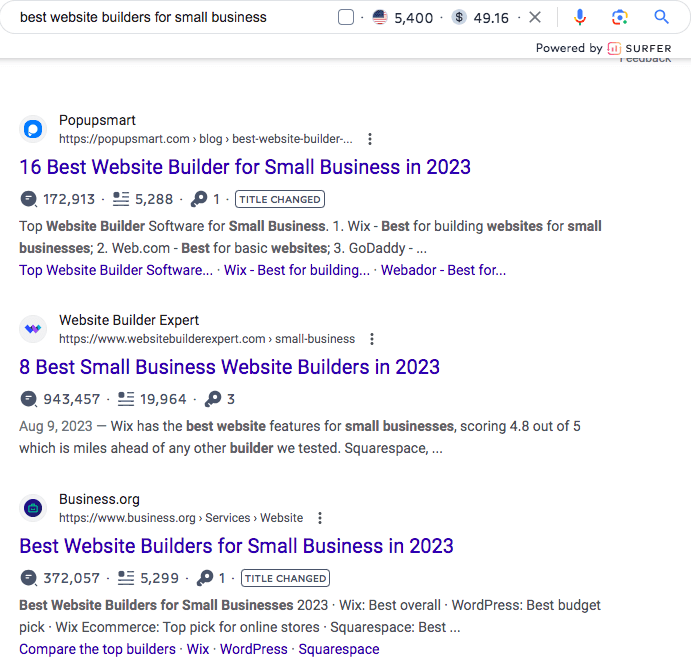
Task: Open 8 Best Small Business Website Builders title
Action: pos(230,367)
